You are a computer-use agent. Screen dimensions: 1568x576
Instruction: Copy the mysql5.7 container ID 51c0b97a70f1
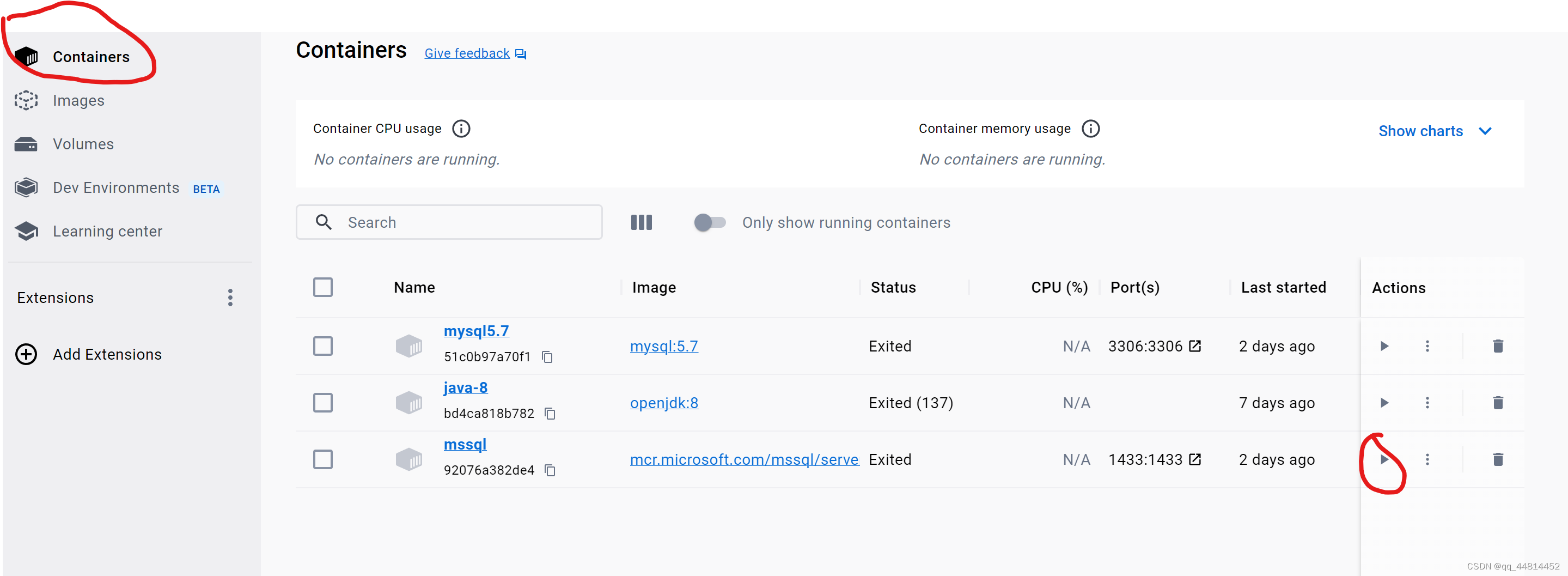[x=548, y=357]
